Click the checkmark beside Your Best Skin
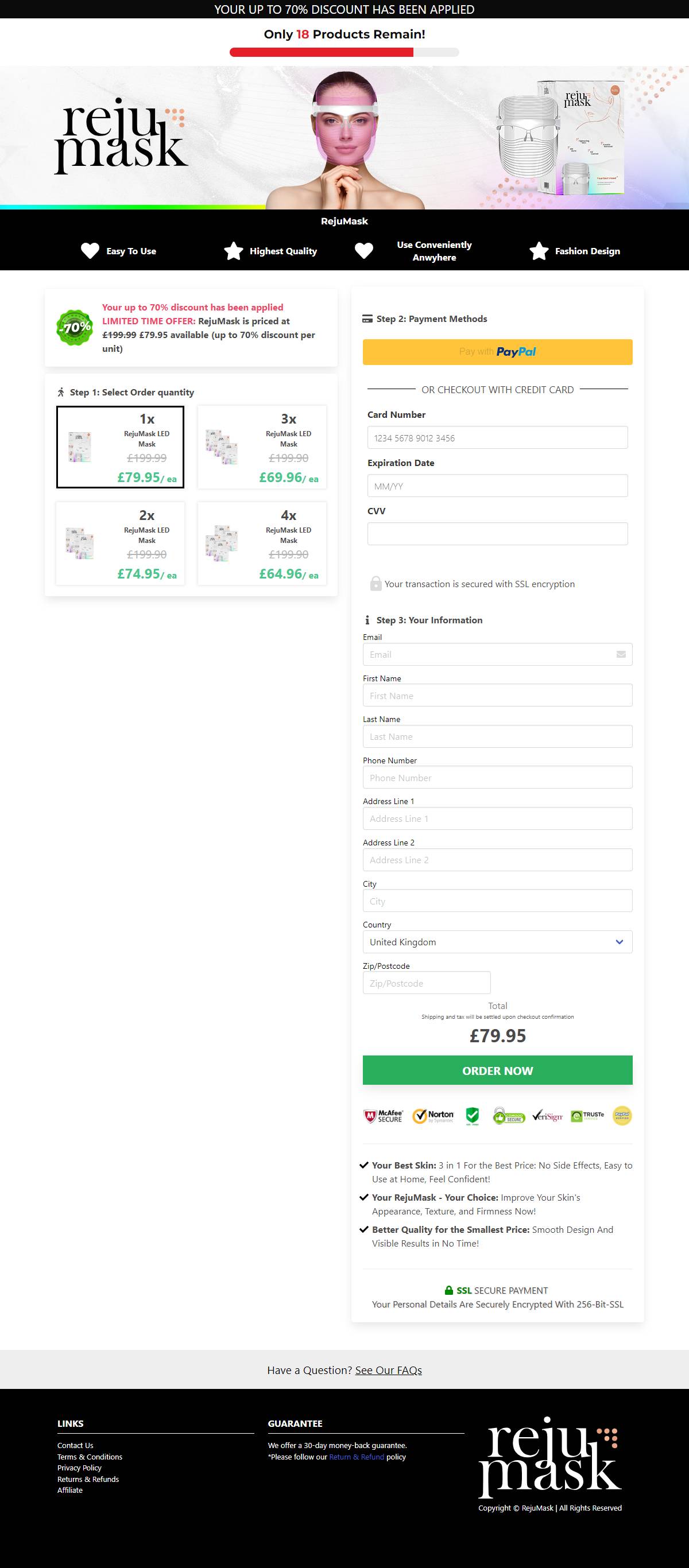 pos(363,1165)
